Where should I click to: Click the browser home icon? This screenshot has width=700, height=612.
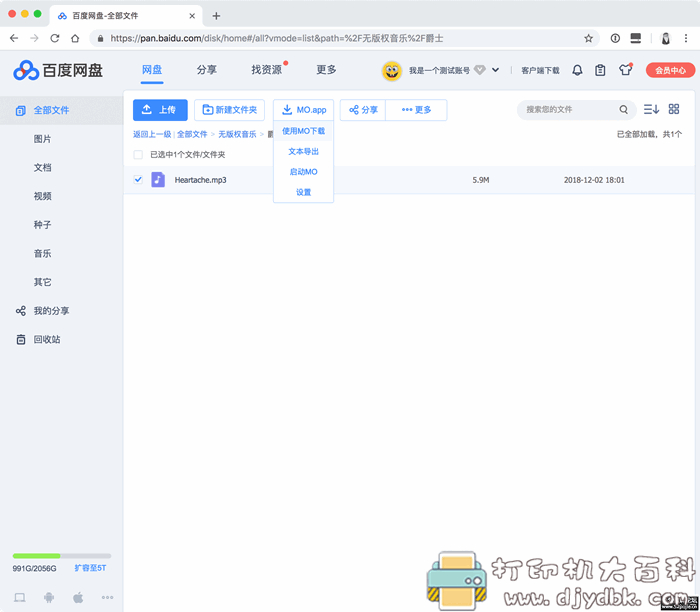pos(75,38)
